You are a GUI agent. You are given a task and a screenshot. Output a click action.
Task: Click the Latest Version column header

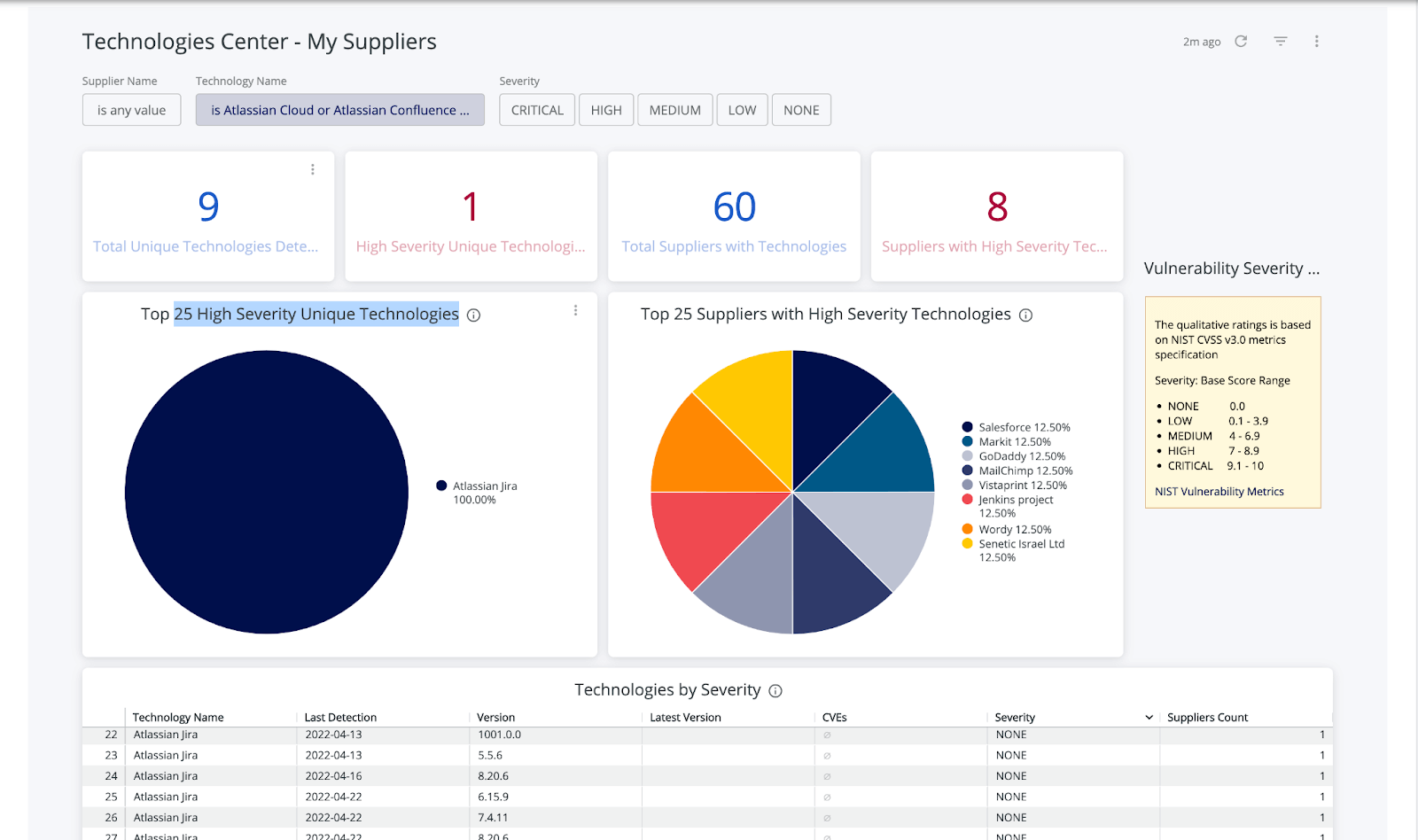coord(685,717)
